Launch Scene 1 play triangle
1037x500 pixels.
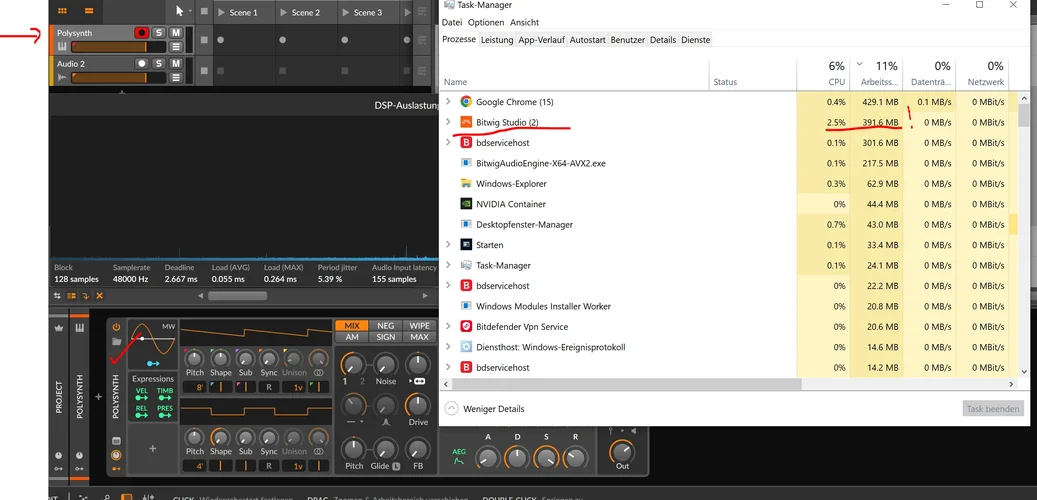[x=222, y=13]
